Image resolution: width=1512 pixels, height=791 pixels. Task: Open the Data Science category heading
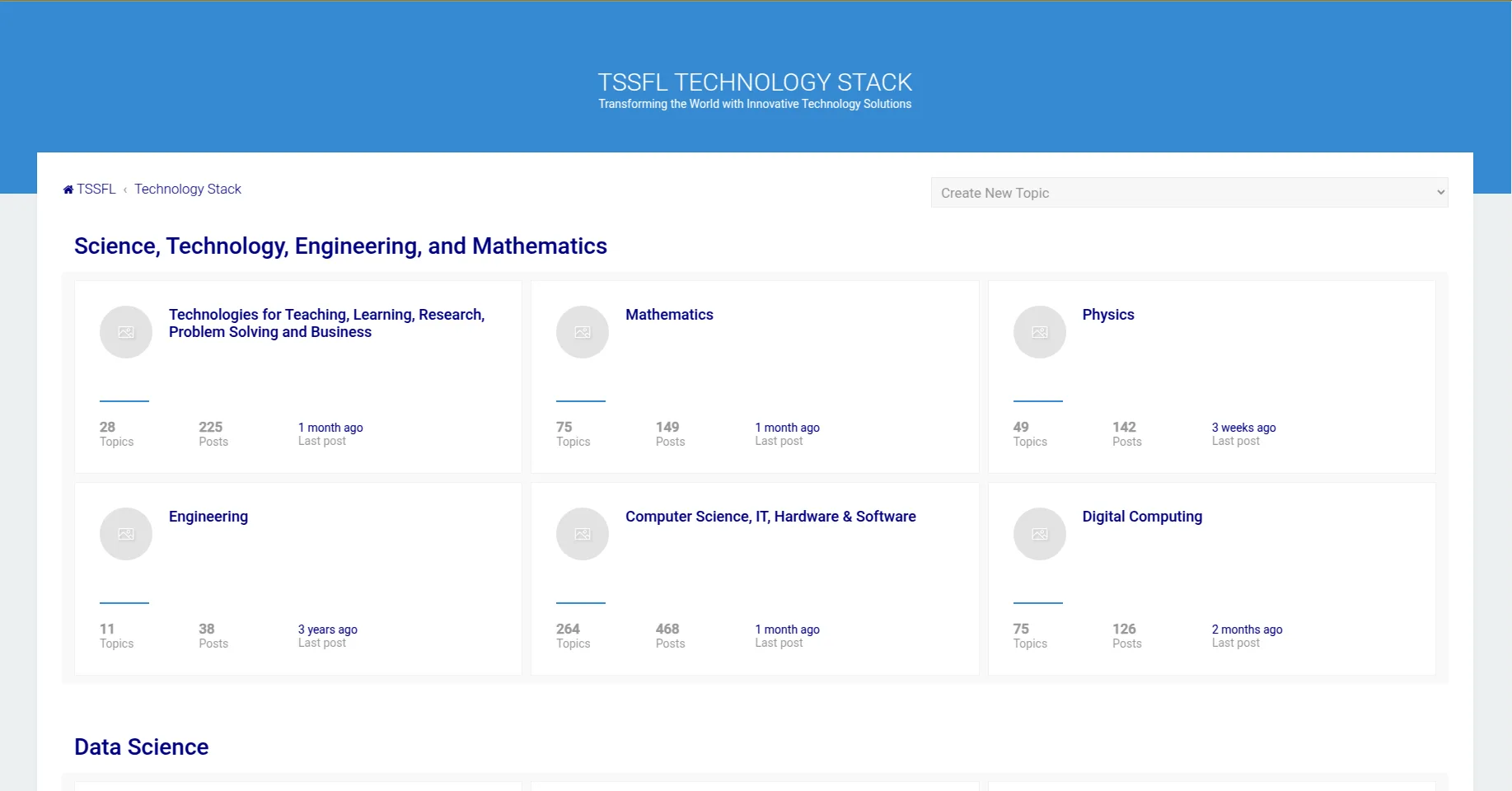click(141, 747)
